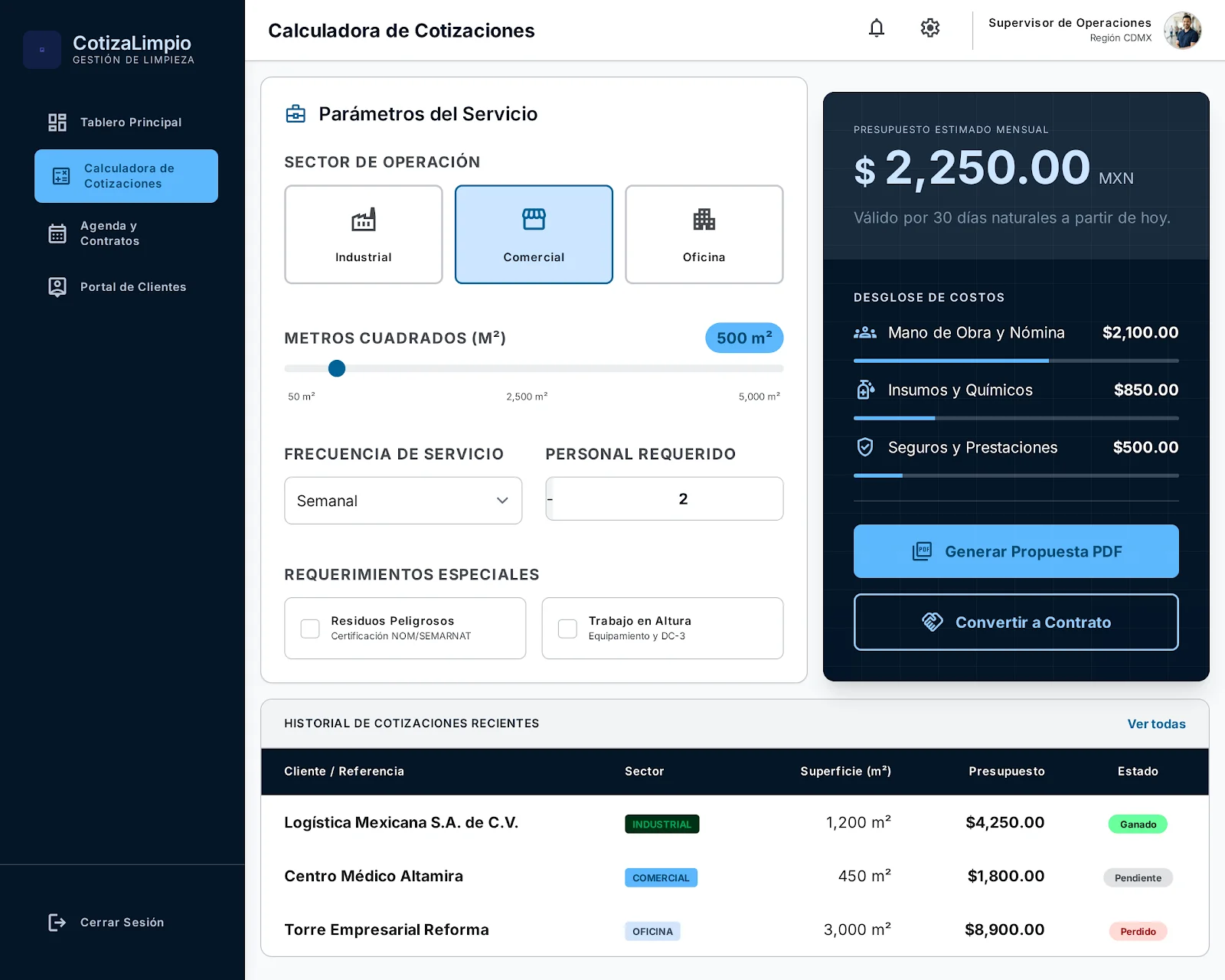1225x980 pixels.
Task: Open Calculadora de Cotizaciones menu item
Action: tap(126, 176)
